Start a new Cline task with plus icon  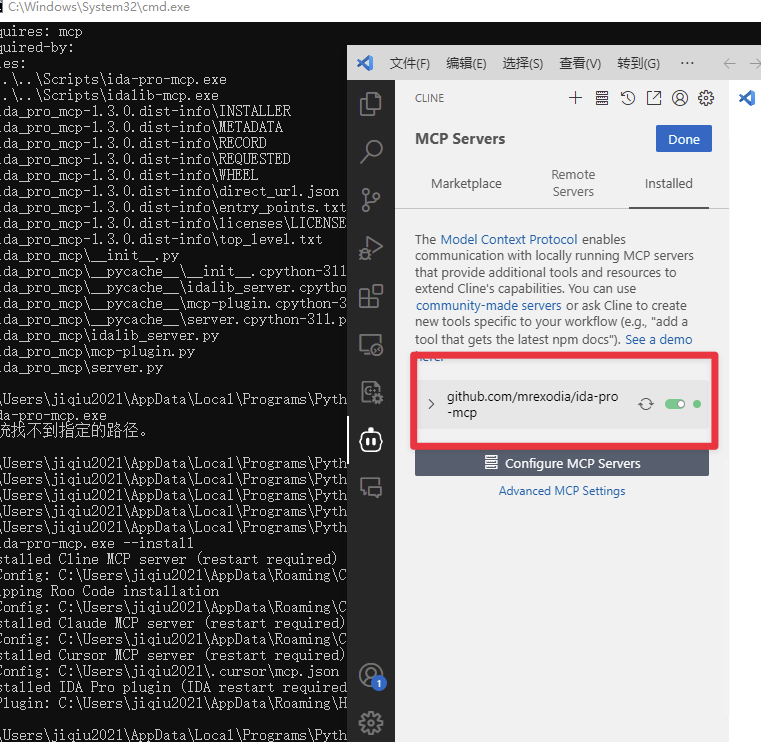point(575,98)
